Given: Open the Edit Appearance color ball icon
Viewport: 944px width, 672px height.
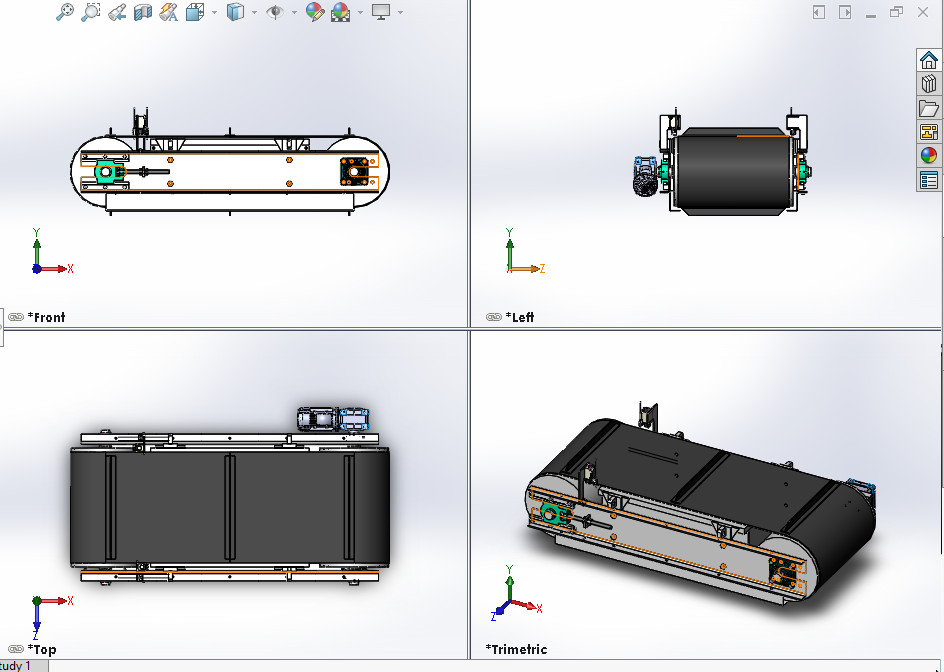Looking at the screenshot, I should (x=314, y=12).
